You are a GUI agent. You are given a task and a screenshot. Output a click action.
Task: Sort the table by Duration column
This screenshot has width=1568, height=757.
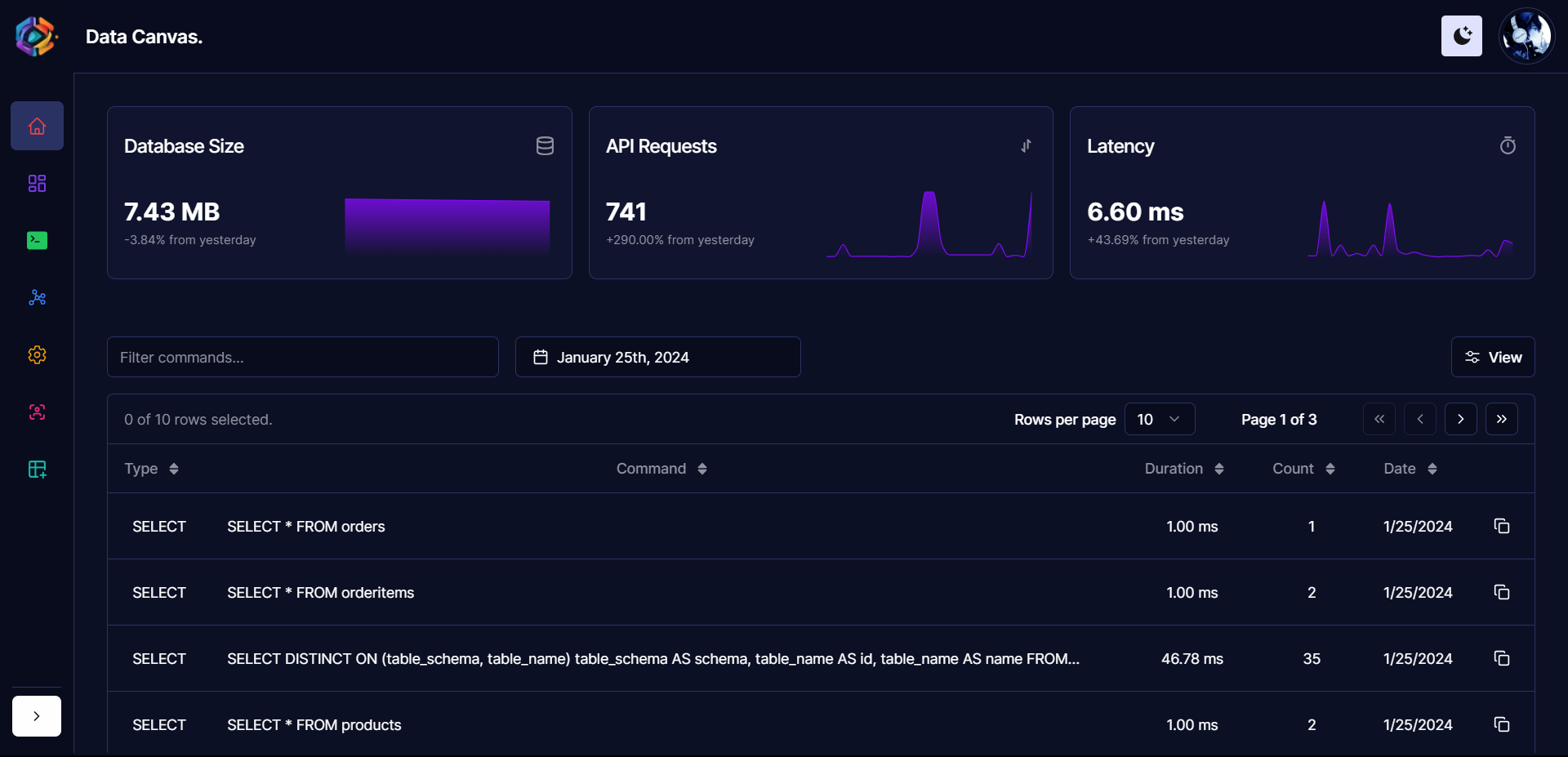coord(1184,469)
